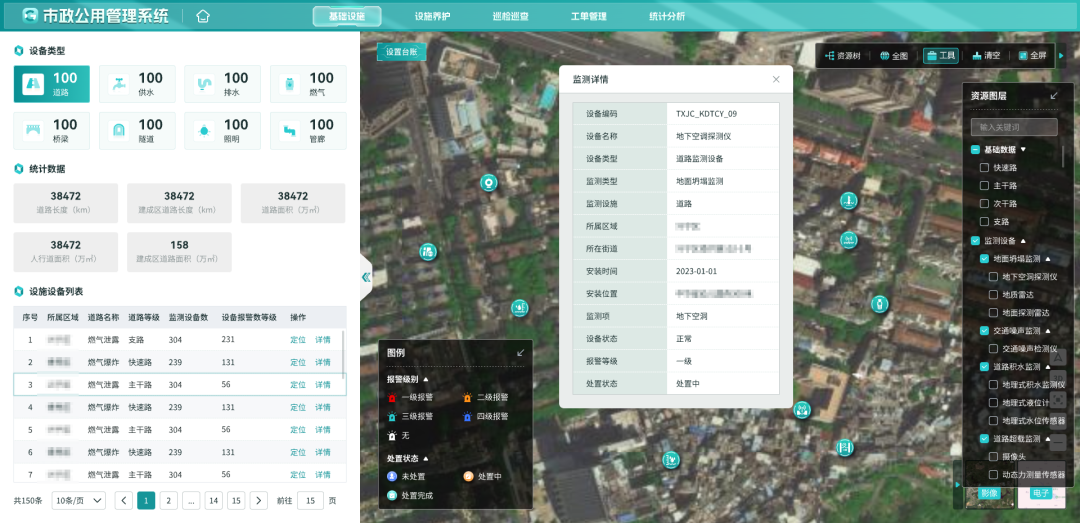Close the 监测详情 dialog

[776, 79]
